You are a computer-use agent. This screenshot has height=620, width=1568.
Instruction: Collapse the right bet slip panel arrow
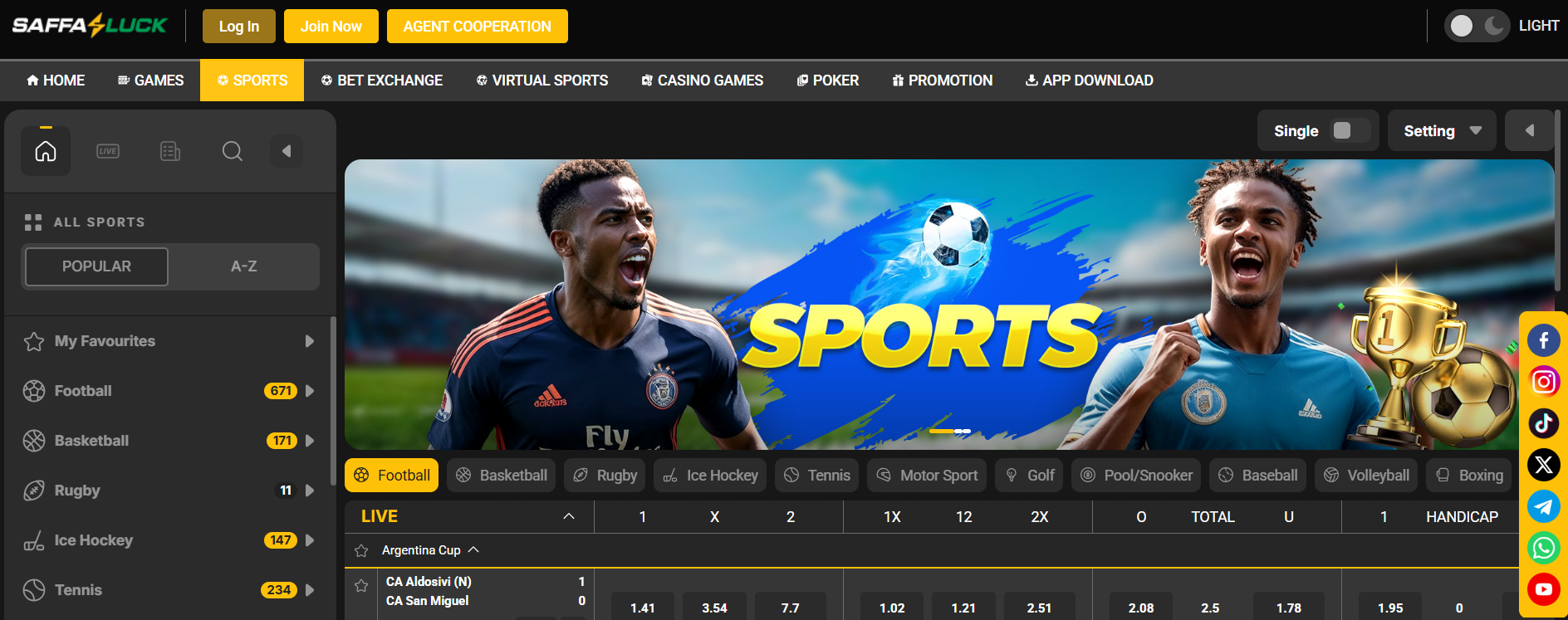click(x=1530, y=130)
